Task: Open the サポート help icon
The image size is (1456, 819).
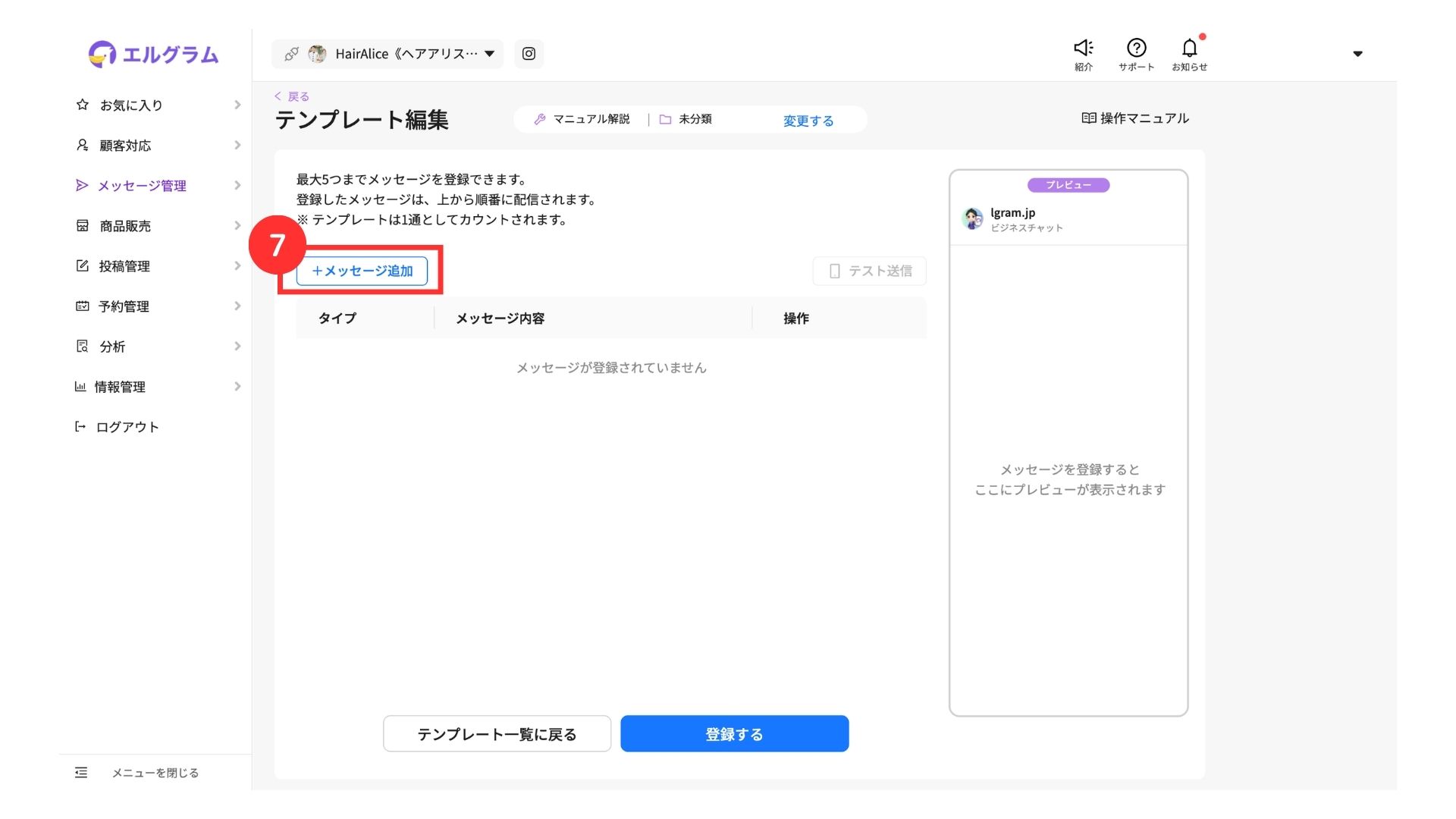Action: click(1136, 49)
